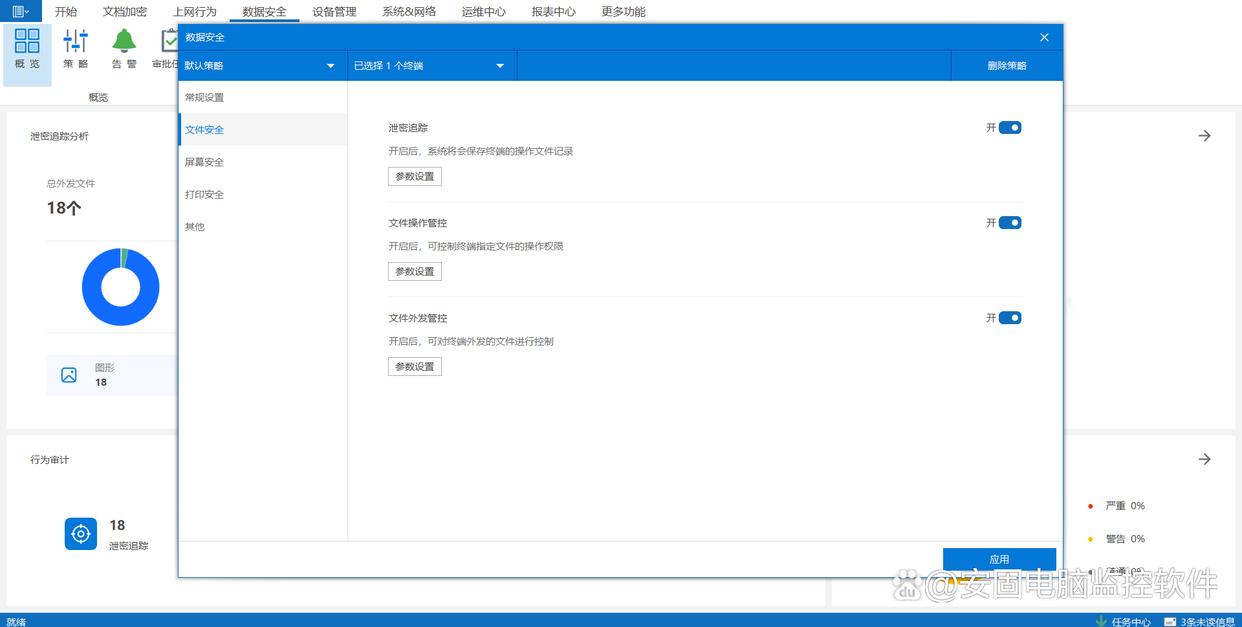Click the 图形 image file type icon
Viewport: 1242px width, 627px height.
point(69,375)
